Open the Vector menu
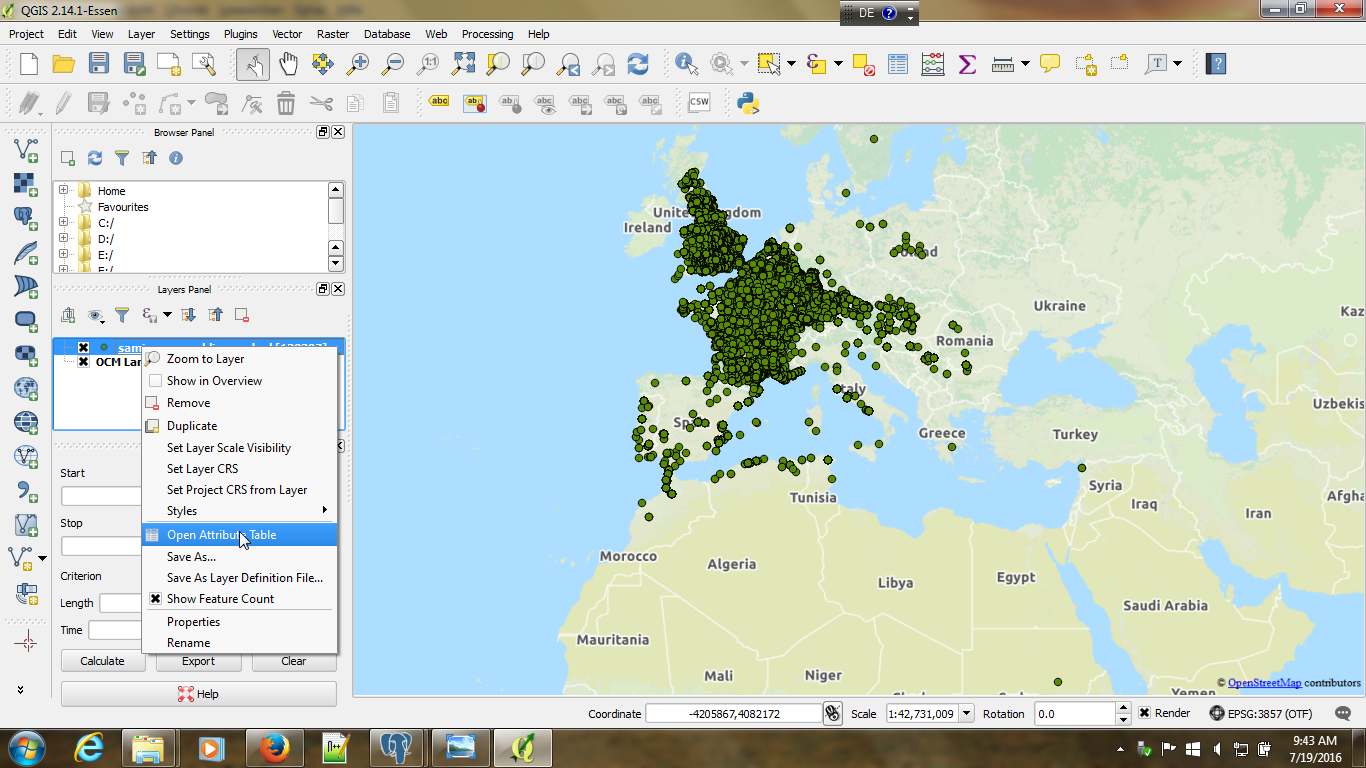The width and height of the screenshot is (1366, 768). click(x=287, y=34)
